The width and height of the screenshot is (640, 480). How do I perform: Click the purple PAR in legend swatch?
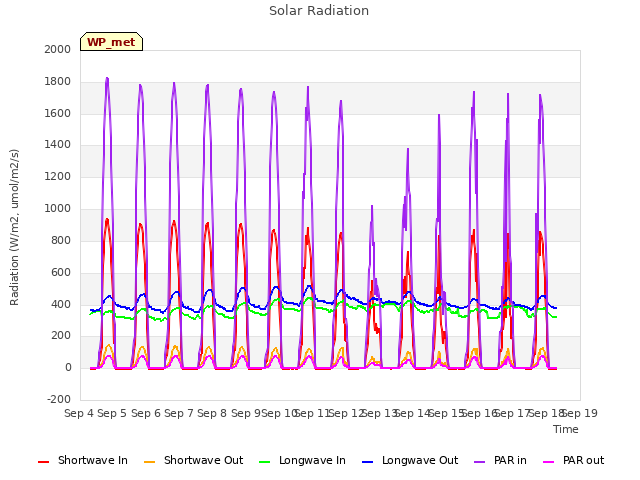coord(480,462)
